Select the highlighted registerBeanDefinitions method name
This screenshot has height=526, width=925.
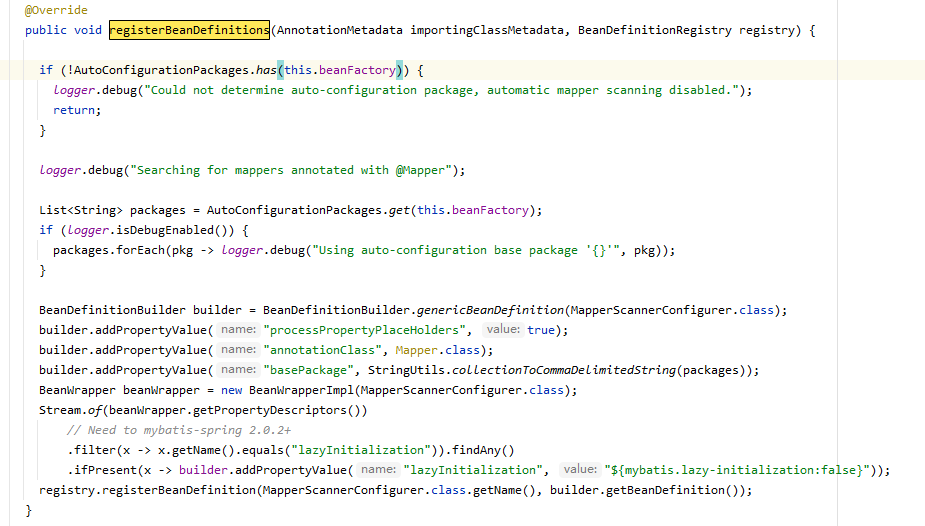189,30
